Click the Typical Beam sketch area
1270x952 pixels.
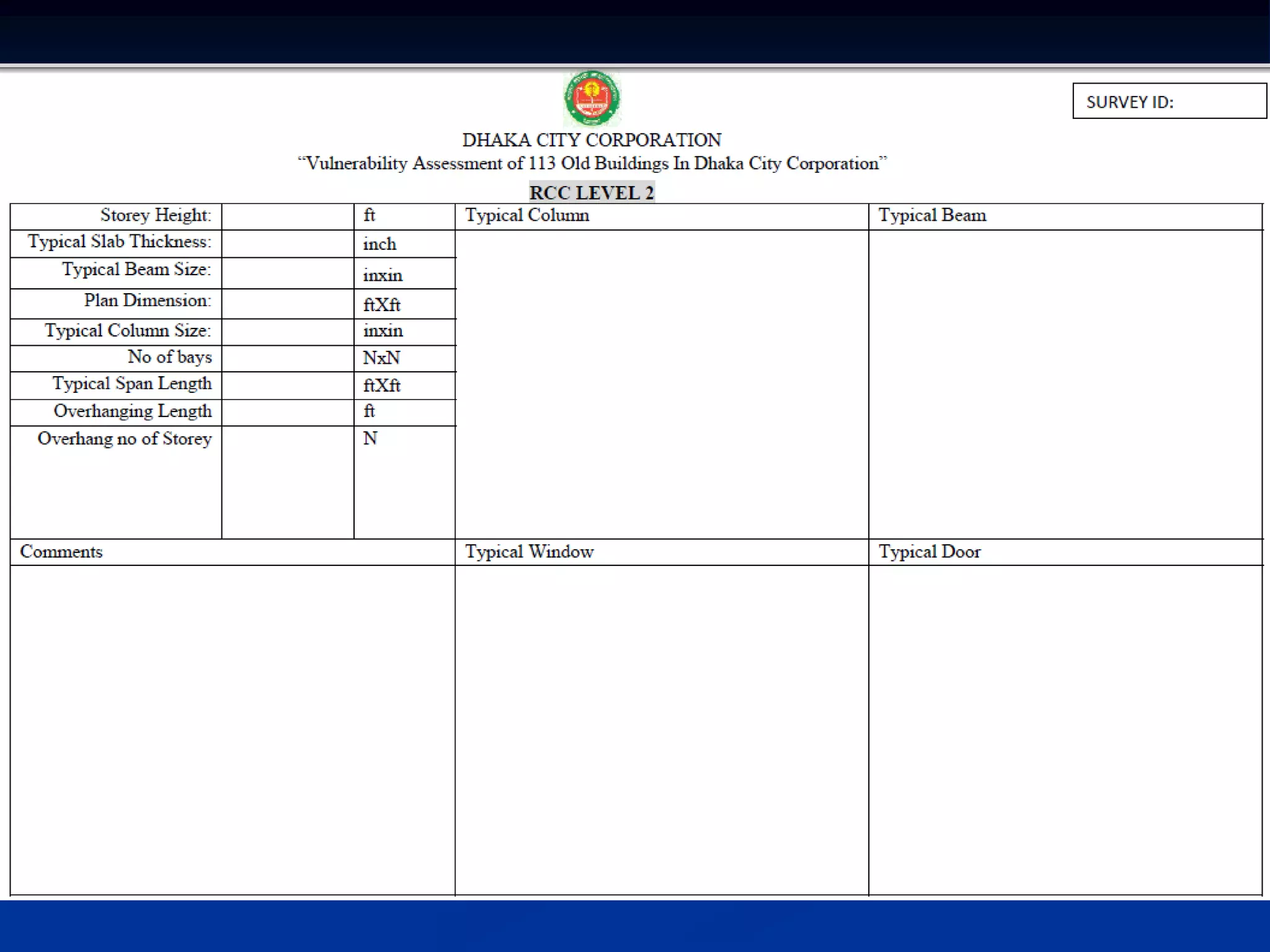click(1065, 383)
